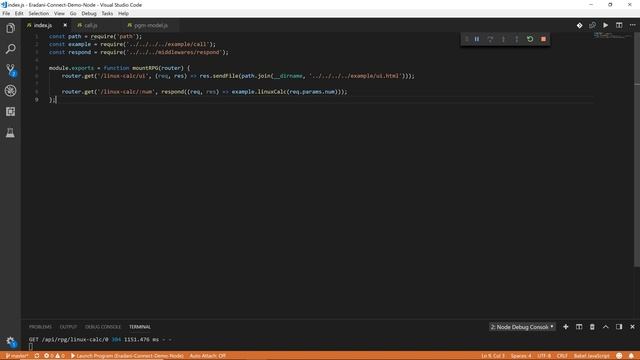
Task: Switch to the index.js tab
Action: point(43,25)
